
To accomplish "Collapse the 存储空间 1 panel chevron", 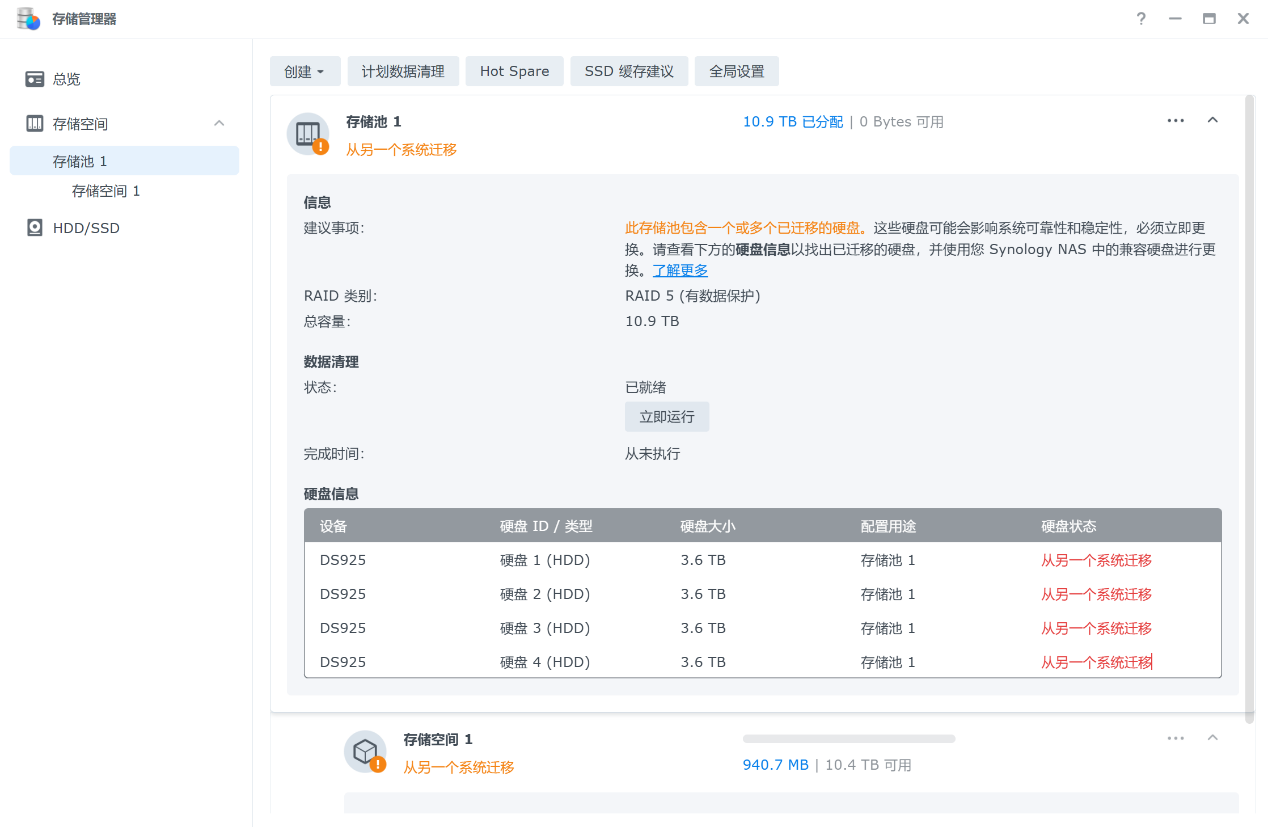I will (x=1213, y=738).
